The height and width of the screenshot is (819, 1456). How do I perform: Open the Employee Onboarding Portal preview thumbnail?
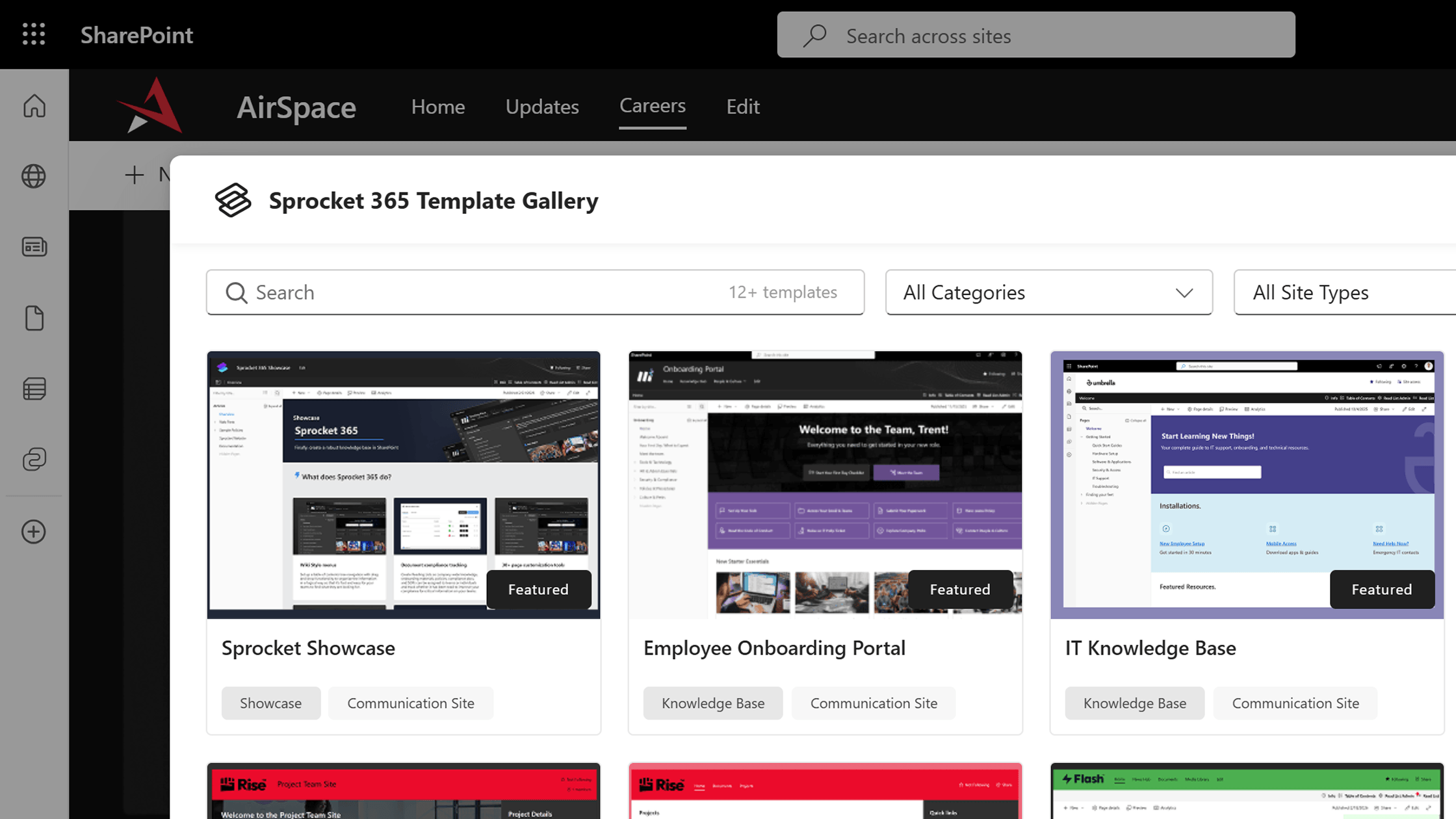point(825,485)
